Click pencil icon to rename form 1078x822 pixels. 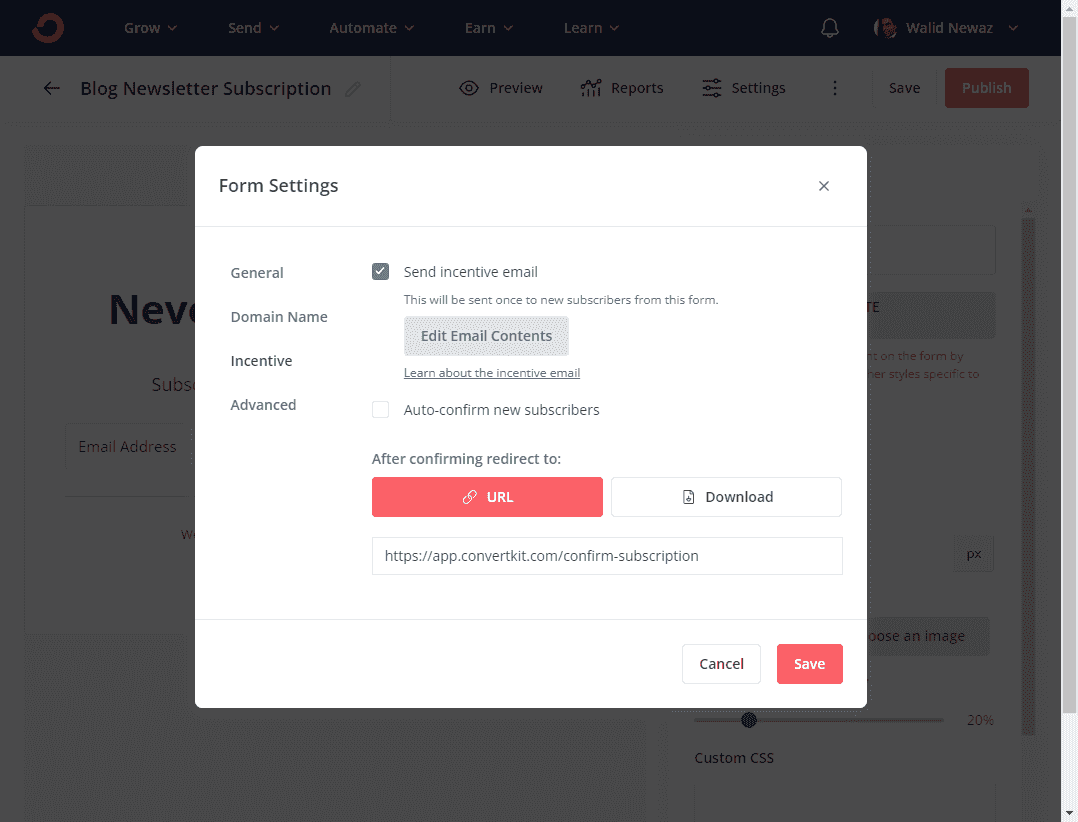click(352, 89)
